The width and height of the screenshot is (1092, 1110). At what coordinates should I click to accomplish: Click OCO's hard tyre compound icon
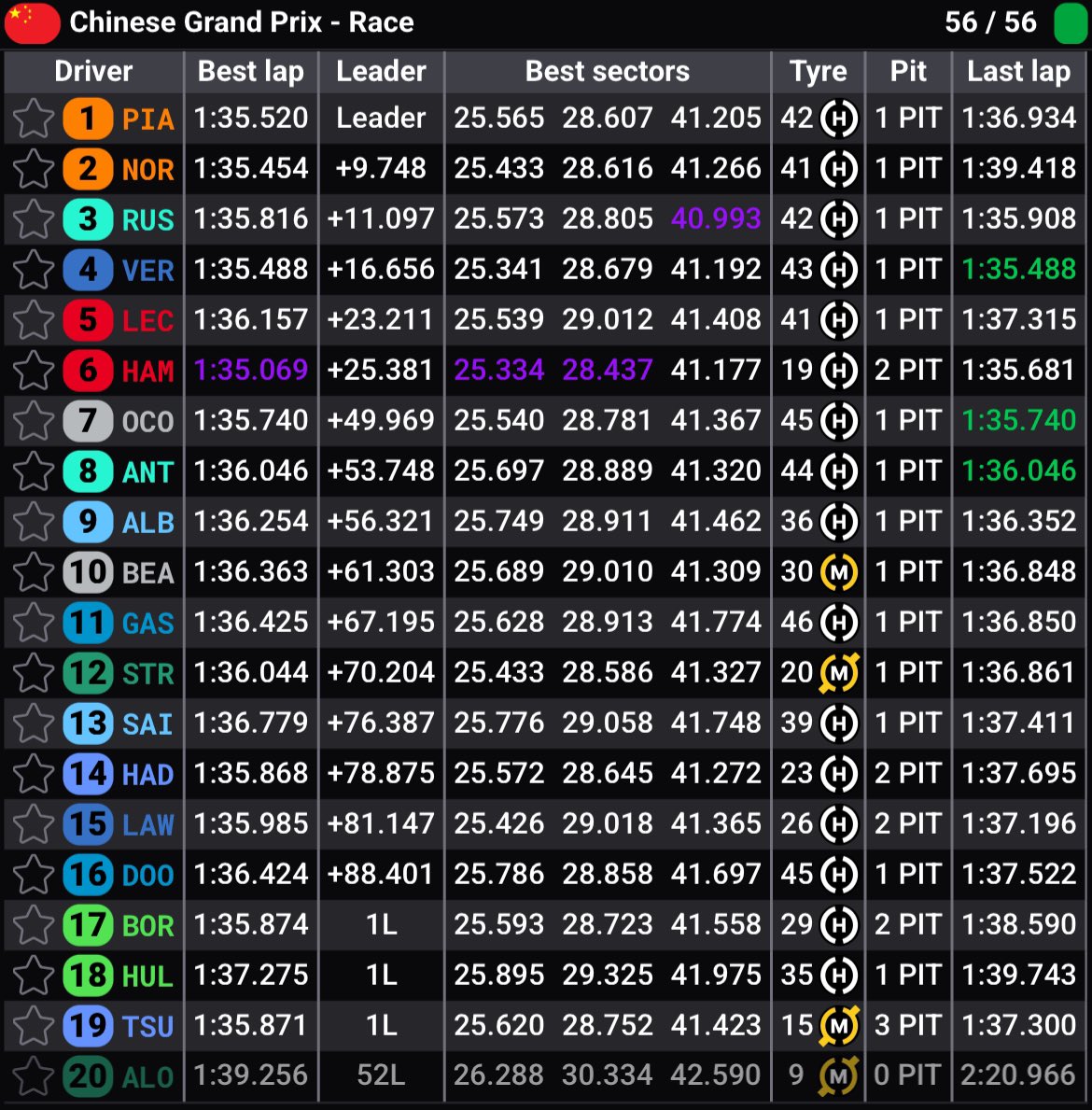point(839,420)
